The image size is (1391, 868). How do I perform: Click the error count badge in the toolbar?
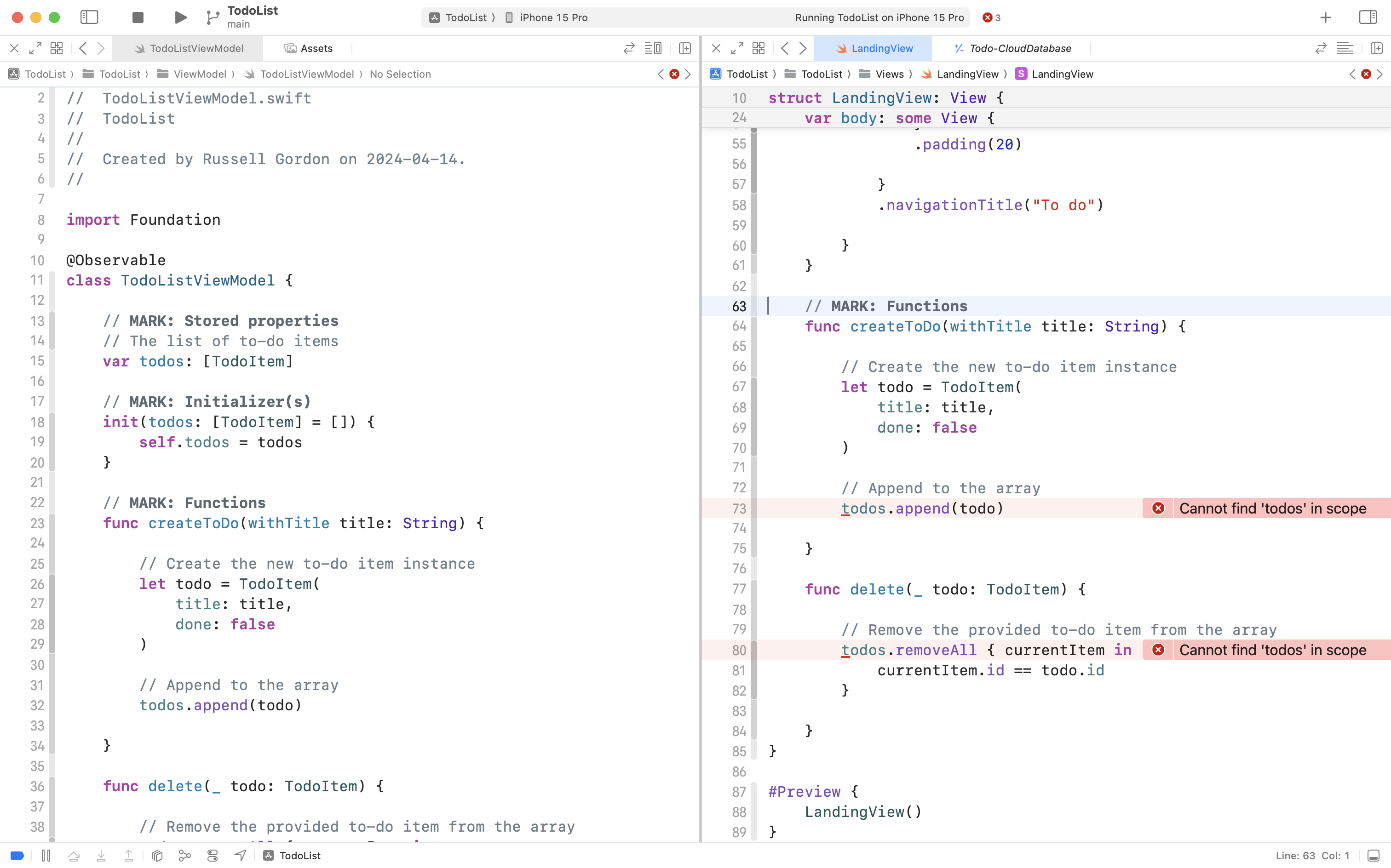pos(989,18)
